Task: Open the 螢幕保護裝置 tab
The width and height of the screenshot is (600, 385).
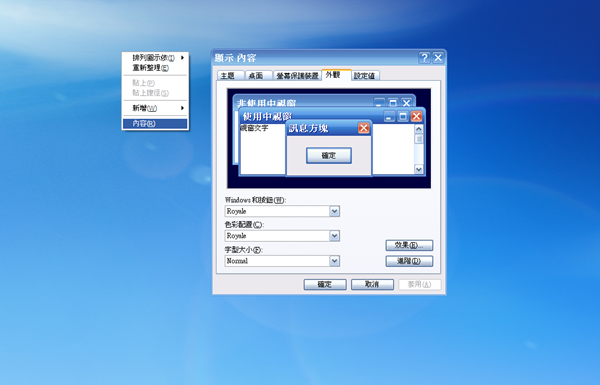Action: tap(297, 75)
